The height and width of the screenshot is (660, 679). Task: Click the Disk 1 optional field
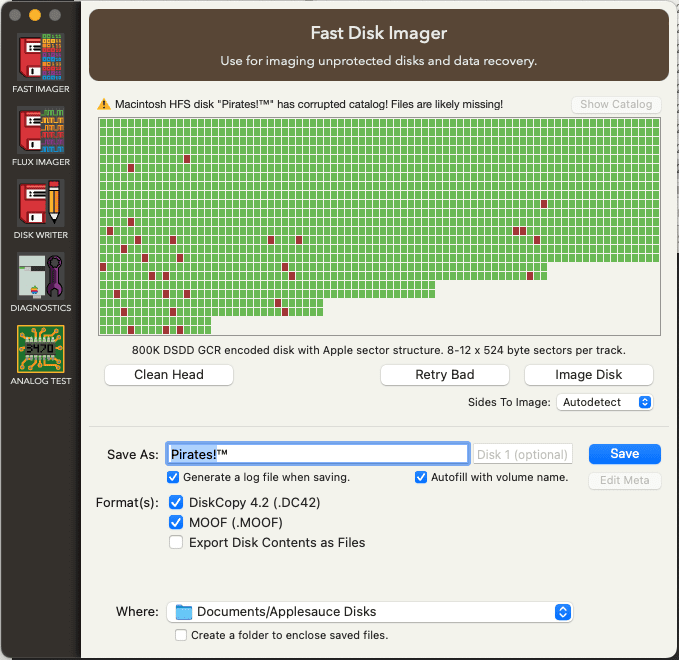point(523,455)
